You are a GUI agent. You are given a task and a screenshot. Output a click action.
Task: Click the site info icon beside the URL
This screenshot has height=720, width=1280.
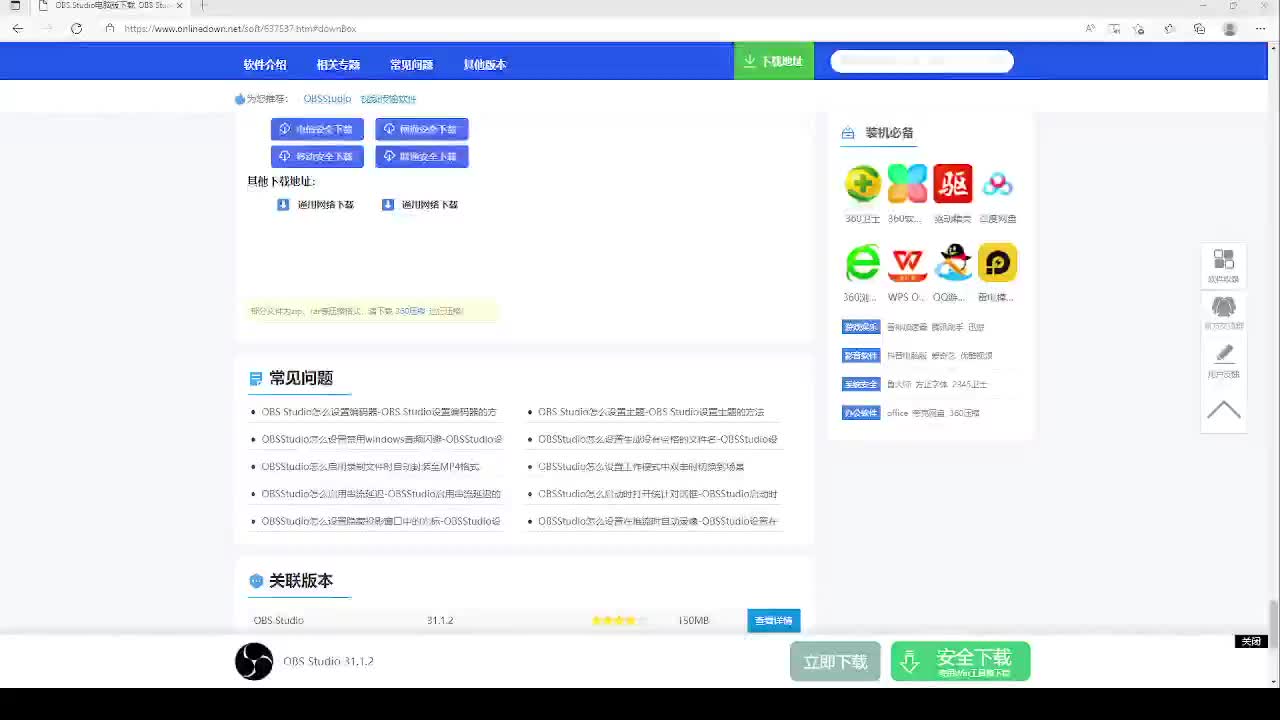coord(110,28)
